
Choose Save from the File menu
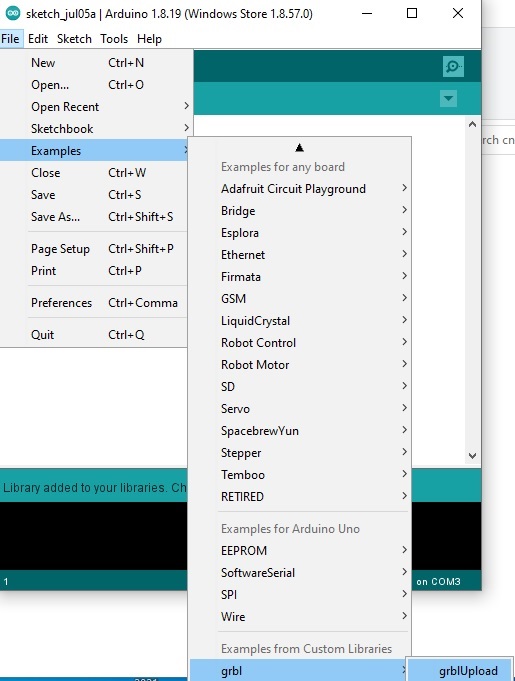pyautogui.click(x=94, y=195)
